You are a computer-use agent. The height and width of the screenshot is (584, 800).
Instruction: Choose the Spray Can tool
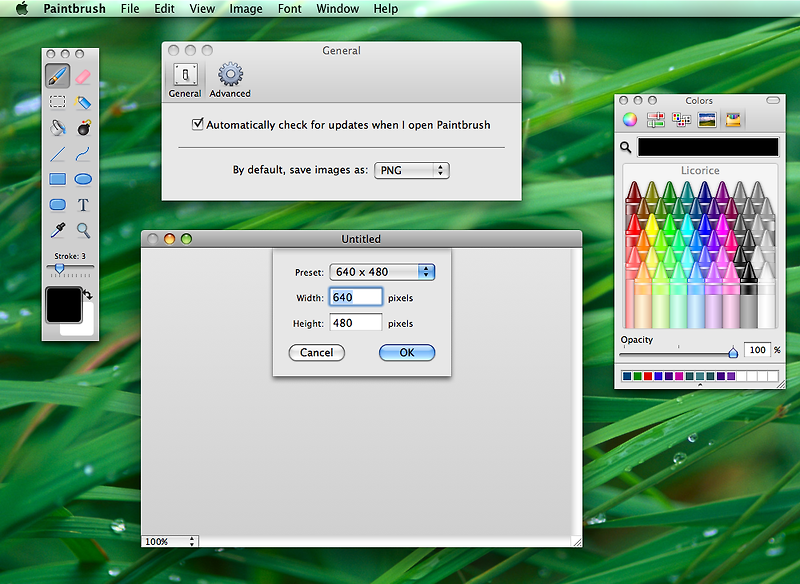(82, 102)
